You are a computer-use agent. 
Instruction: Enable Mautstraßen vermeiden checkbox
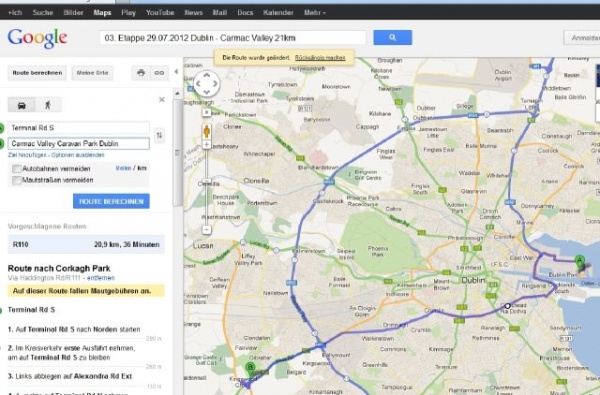tap(16, 180)
